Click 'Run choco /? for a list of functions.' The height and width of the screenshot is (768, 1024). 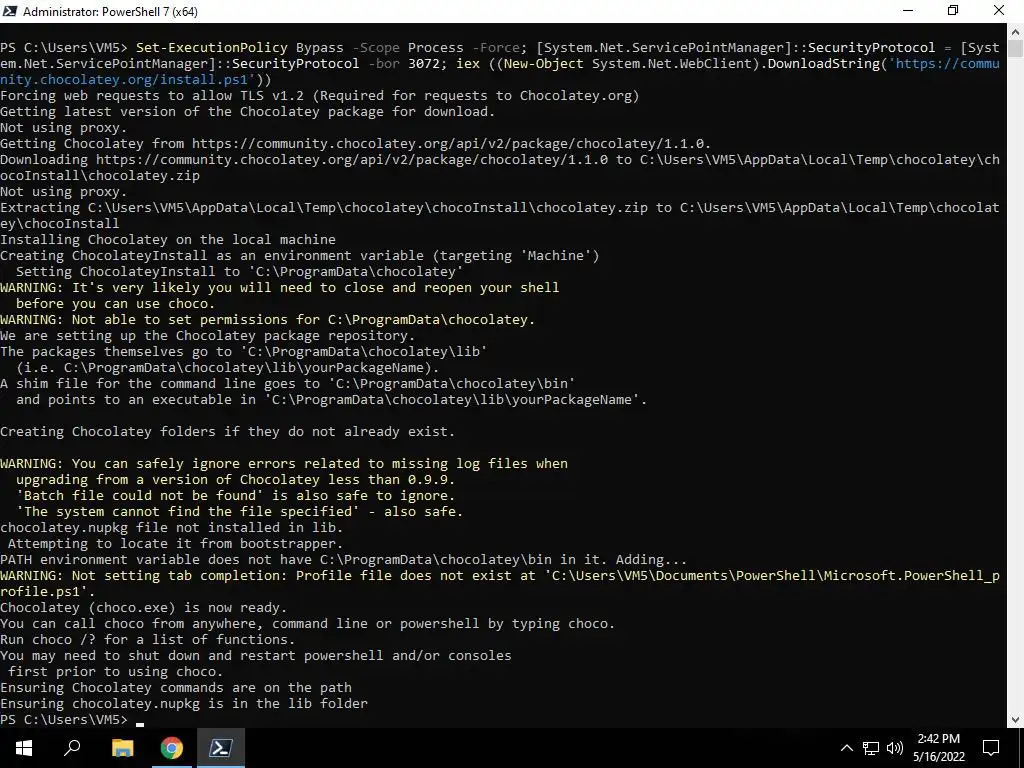click(x=148, y=639)
